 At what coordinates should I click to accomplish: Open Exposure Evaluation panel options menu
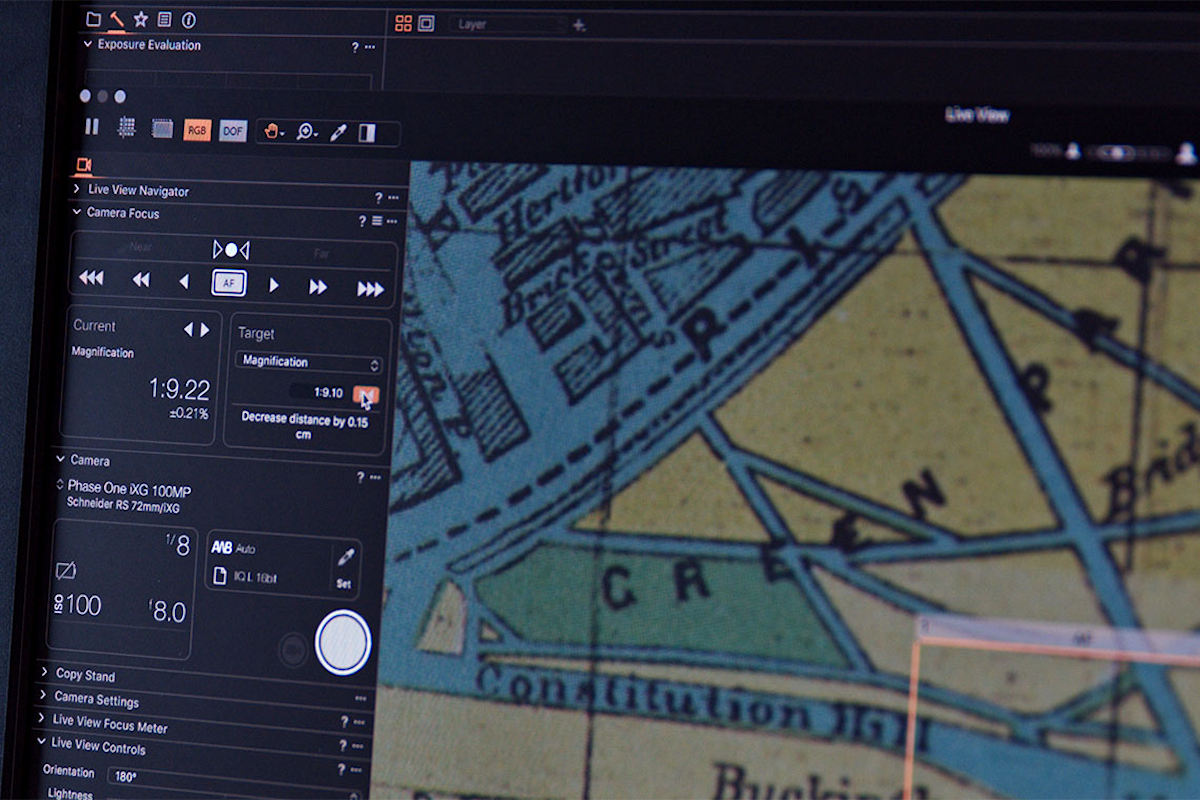coord(370,47)
